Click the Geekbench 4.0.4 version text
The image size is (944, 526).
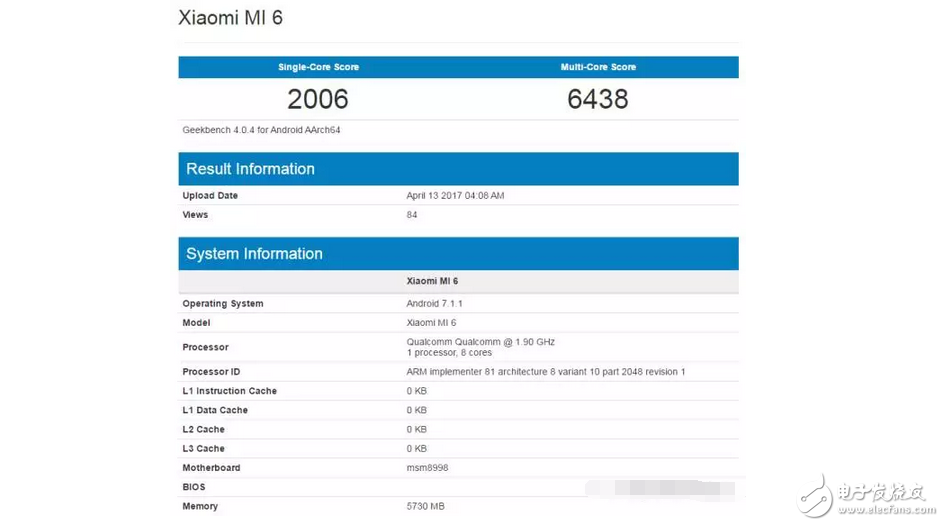(x=261, y=130)
